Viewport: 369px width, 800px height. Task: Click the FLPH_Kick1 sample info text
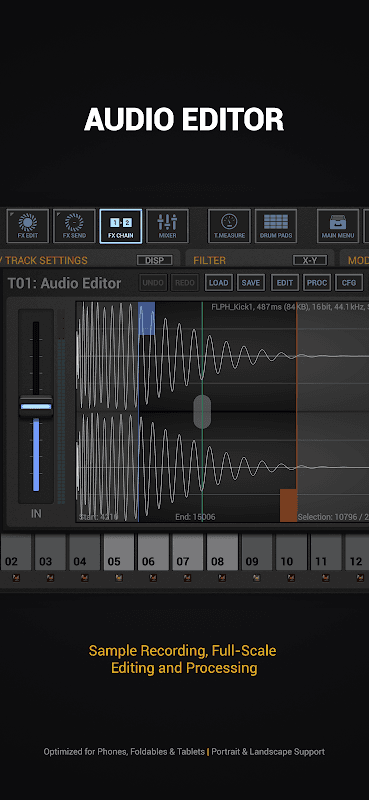(x=290, y=307)
